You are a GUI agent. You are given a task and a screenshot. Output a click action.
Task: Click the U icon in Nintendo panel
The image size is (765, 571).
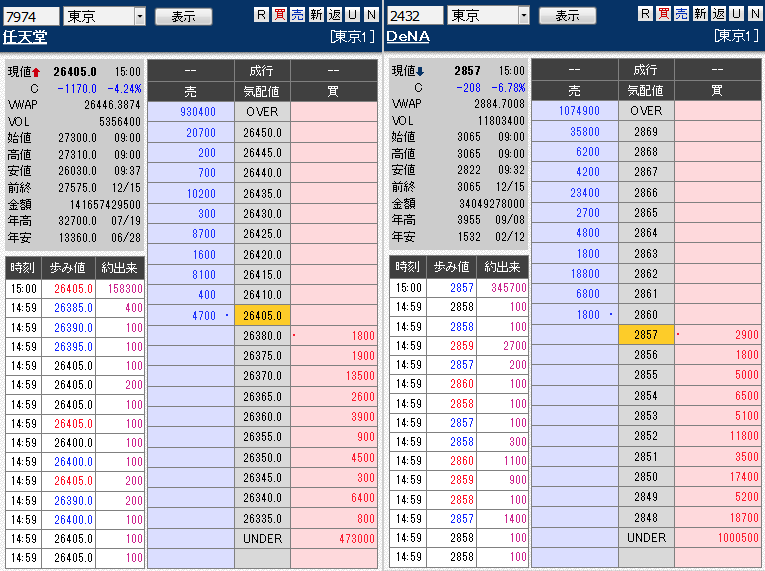click(x=352, y=15)
